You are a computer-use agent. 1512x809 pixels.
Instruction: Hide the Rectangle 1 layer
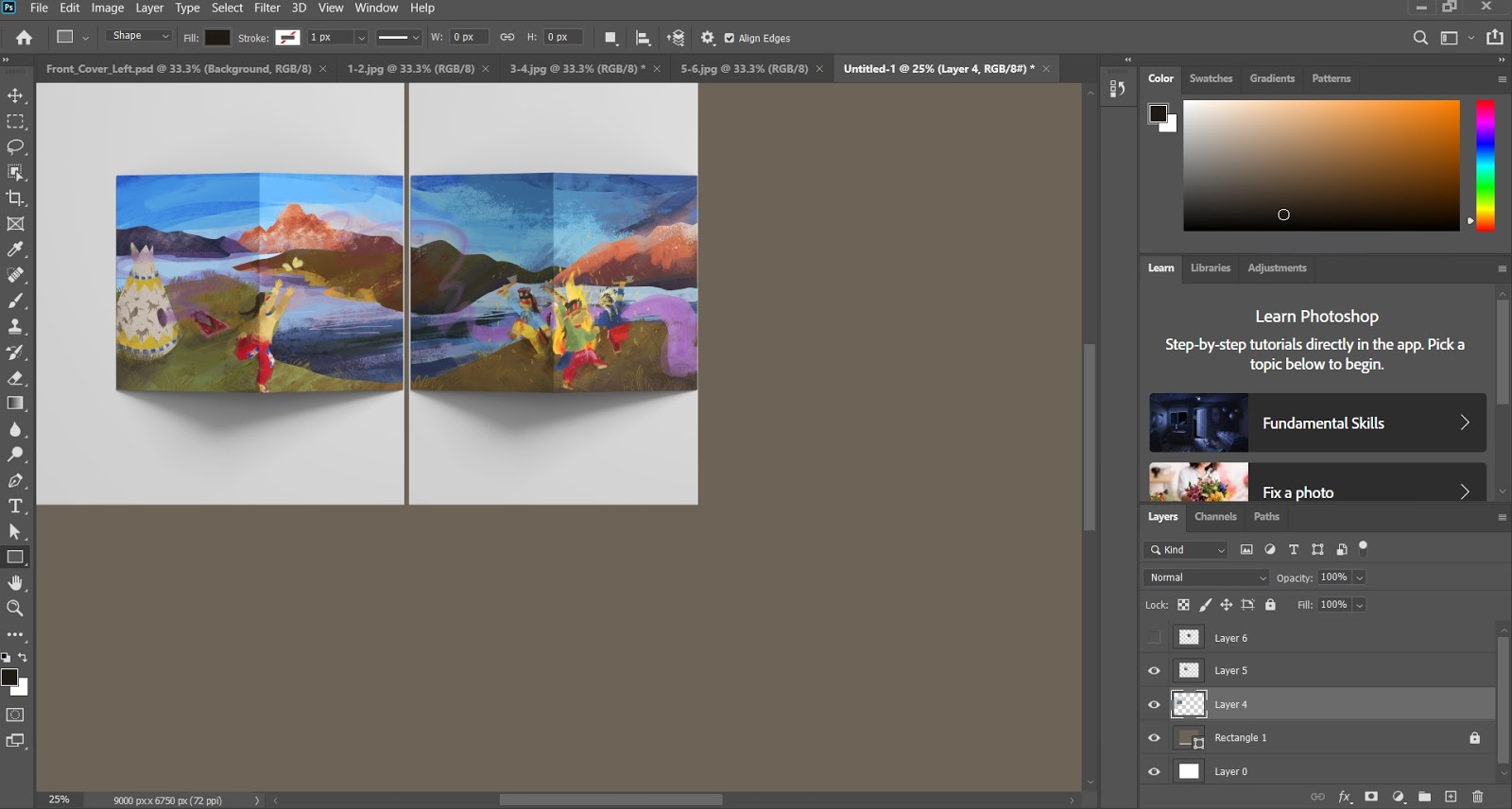click(x=1154, y=738)
